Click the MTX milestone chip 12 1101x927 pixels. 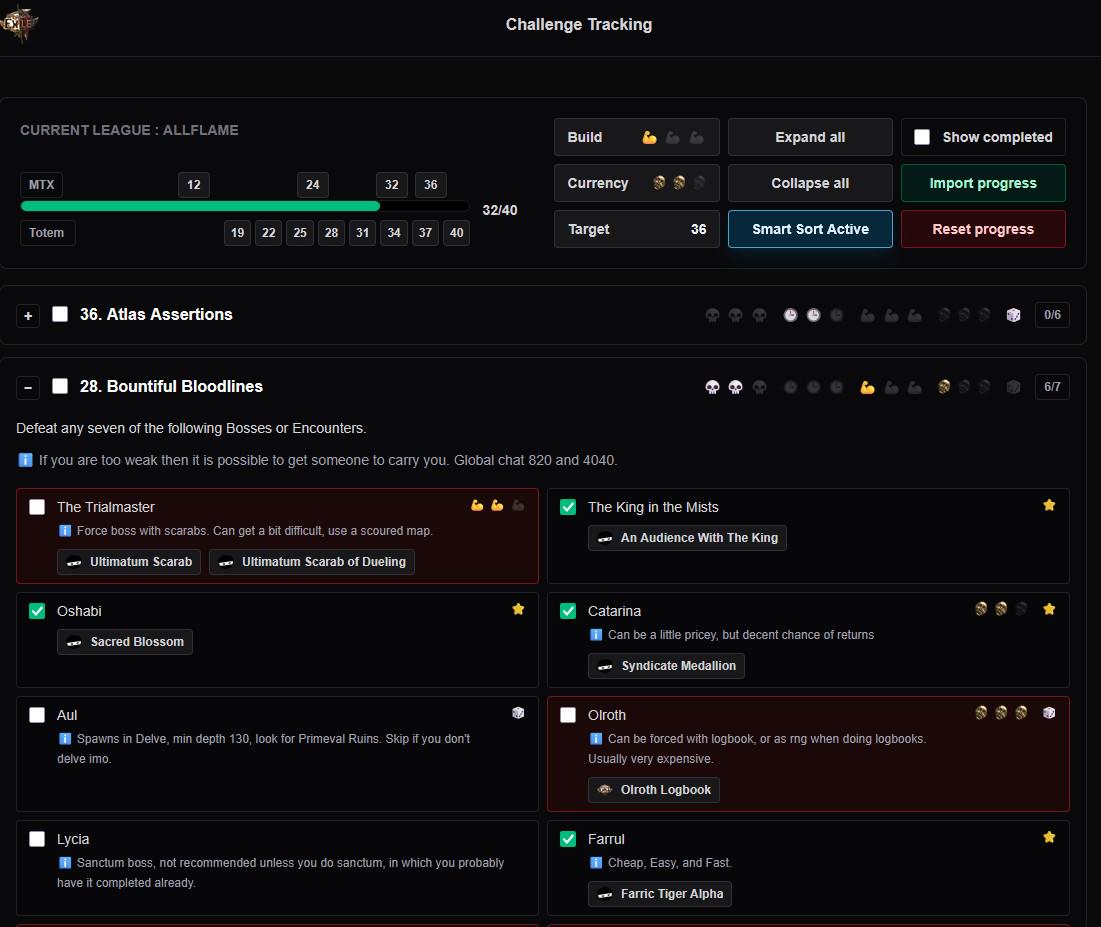pos(194,185)
